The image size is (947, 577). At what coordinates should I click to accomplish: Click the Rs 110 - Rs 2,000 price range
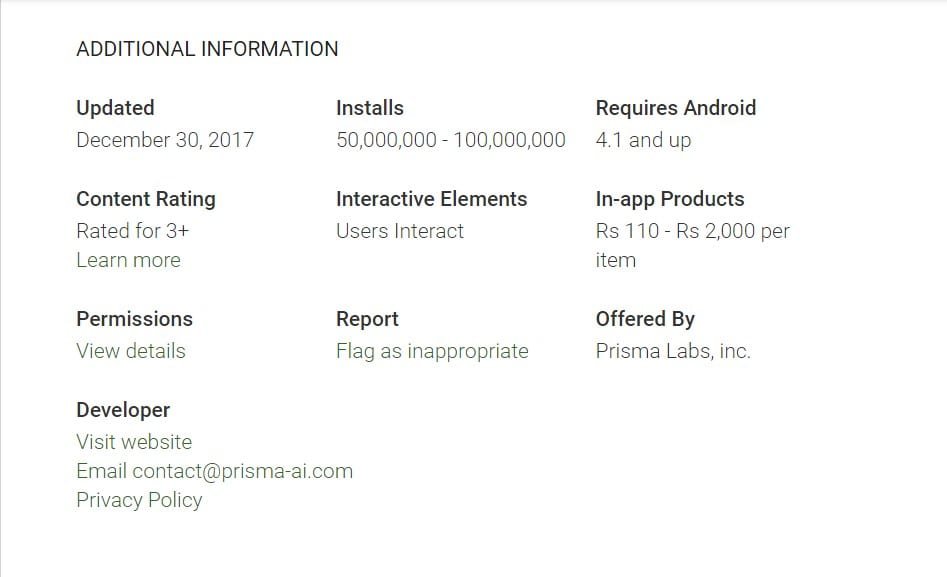[692, 231]
